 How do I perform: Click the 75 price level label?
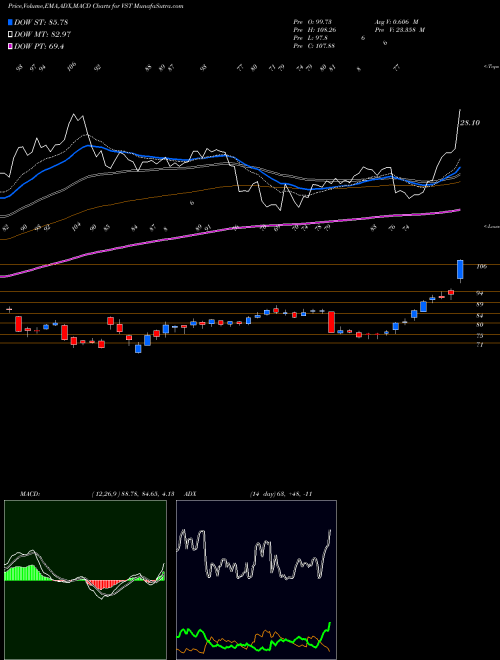point(480,336)
